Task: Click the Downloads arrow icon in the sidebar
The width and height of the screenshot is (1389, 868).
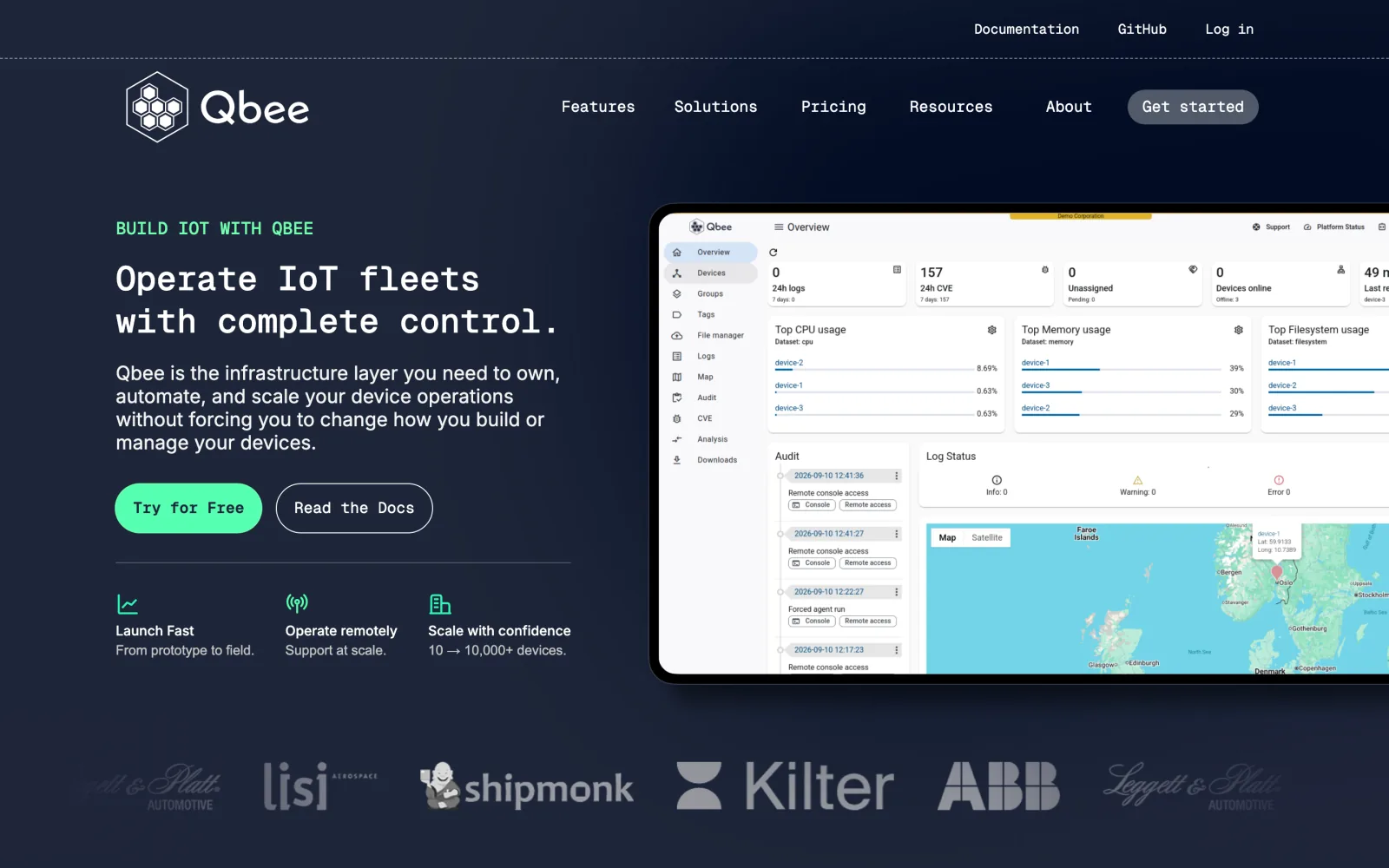Action: tap(677, 461)
